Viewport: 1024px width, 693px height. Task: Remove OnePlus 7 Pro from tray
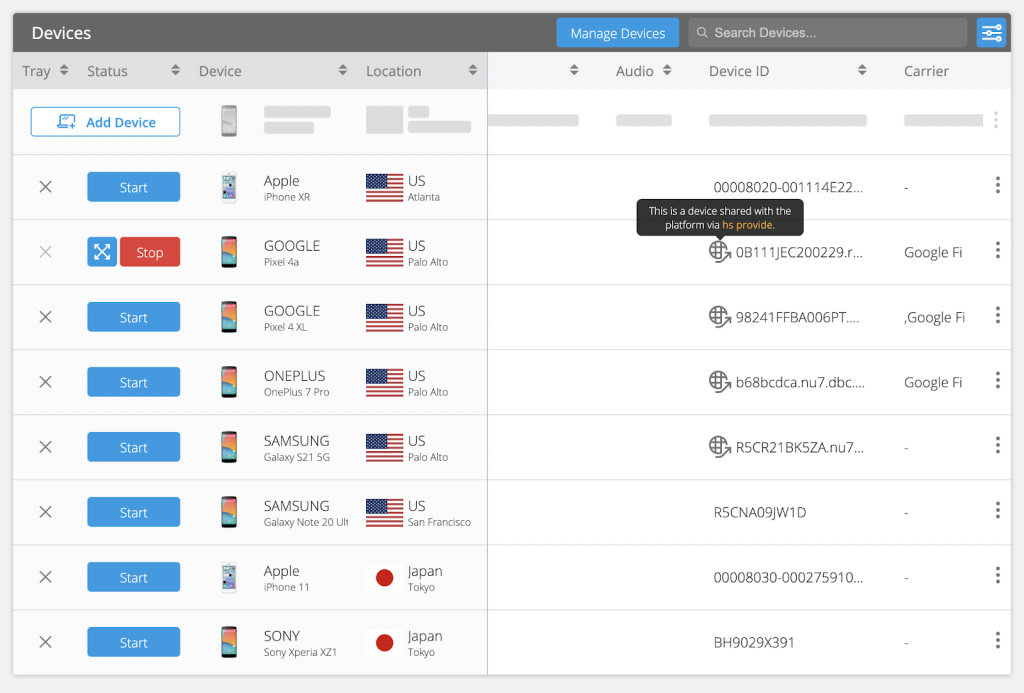(x=45, y=382)
